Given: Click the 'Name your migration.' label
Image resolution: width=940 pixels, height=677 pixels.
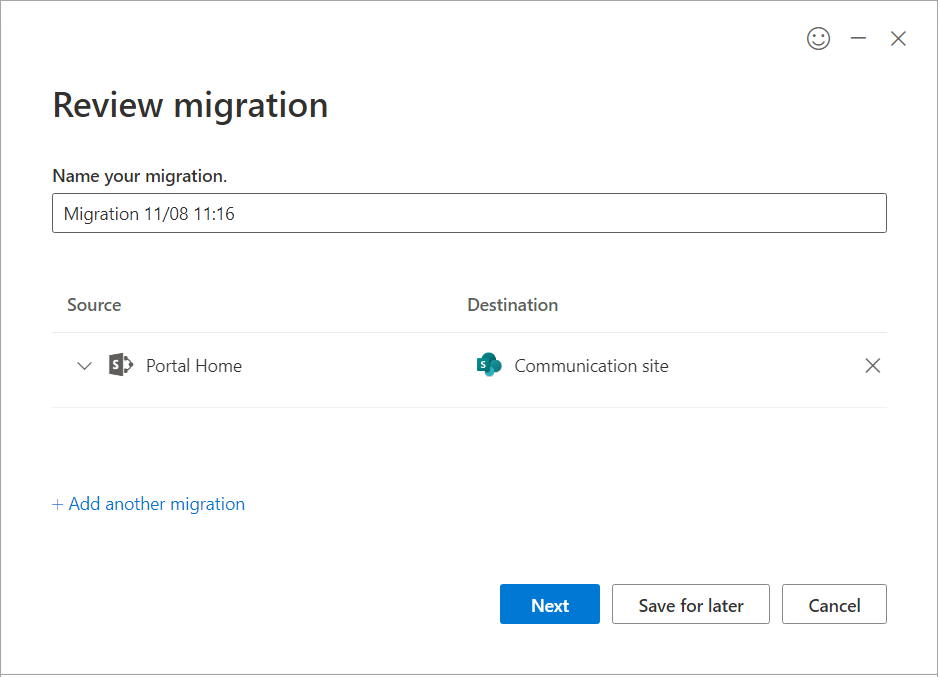Looking at the screenshot, I should [140, 176].
